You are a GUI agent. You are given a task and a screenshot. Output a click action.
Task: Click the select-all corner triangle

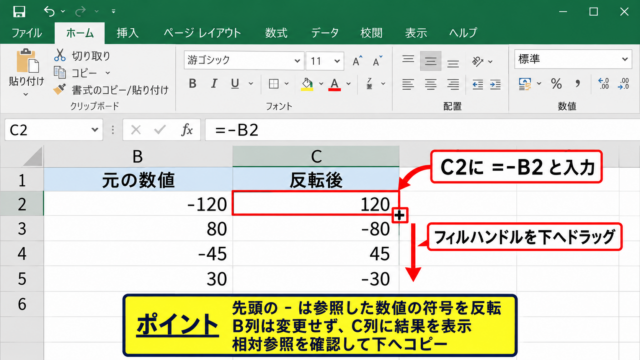(33, 157)
